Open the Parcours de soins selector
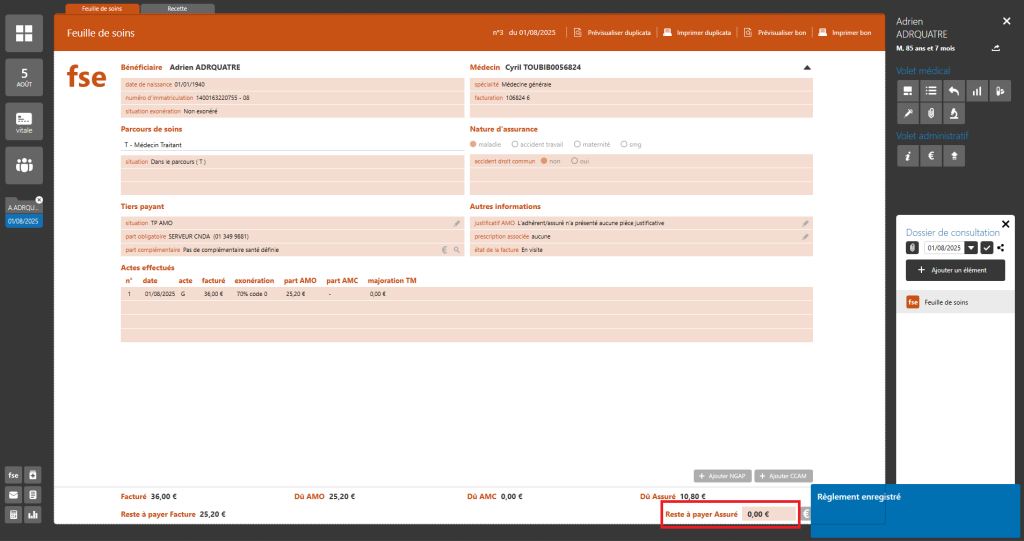This screenshot has width=1024, height=541. click(x=290, y=144)
